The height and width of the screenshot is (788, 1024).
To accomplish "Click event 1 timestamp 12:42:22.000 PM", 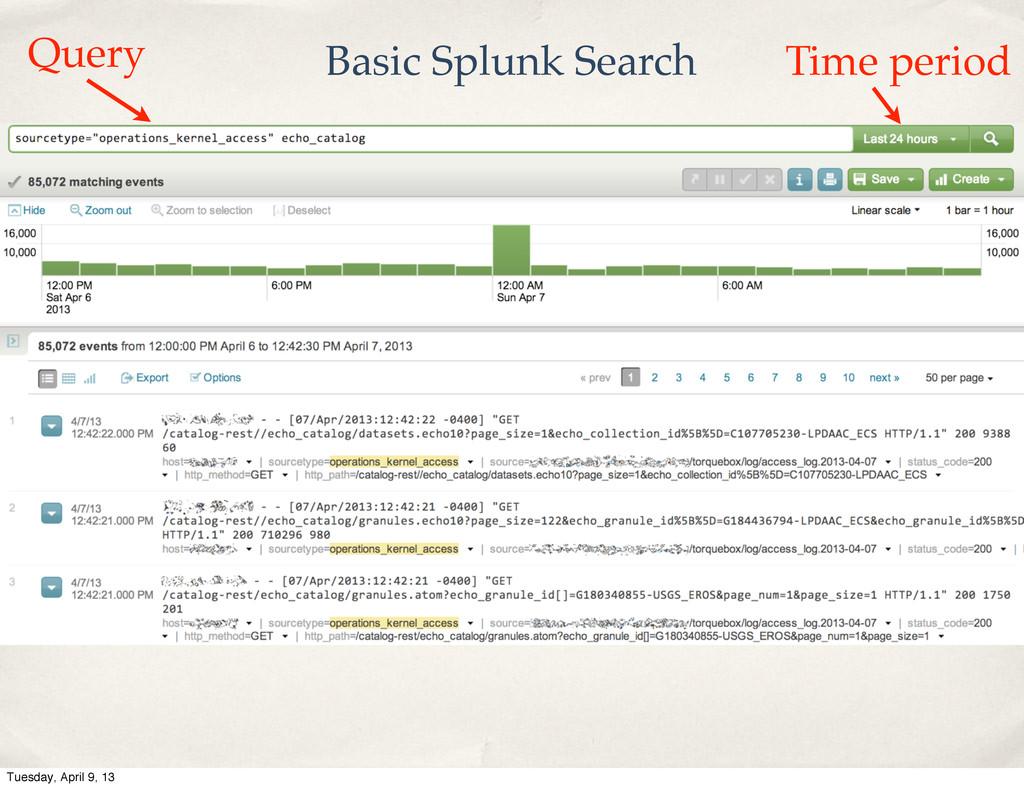I will 112,433.
